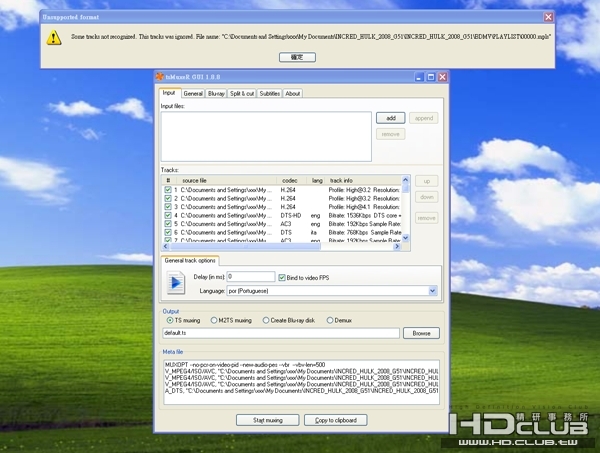The image size is (600, 453).
Task: Open the About tab
Action: [293, 93]
